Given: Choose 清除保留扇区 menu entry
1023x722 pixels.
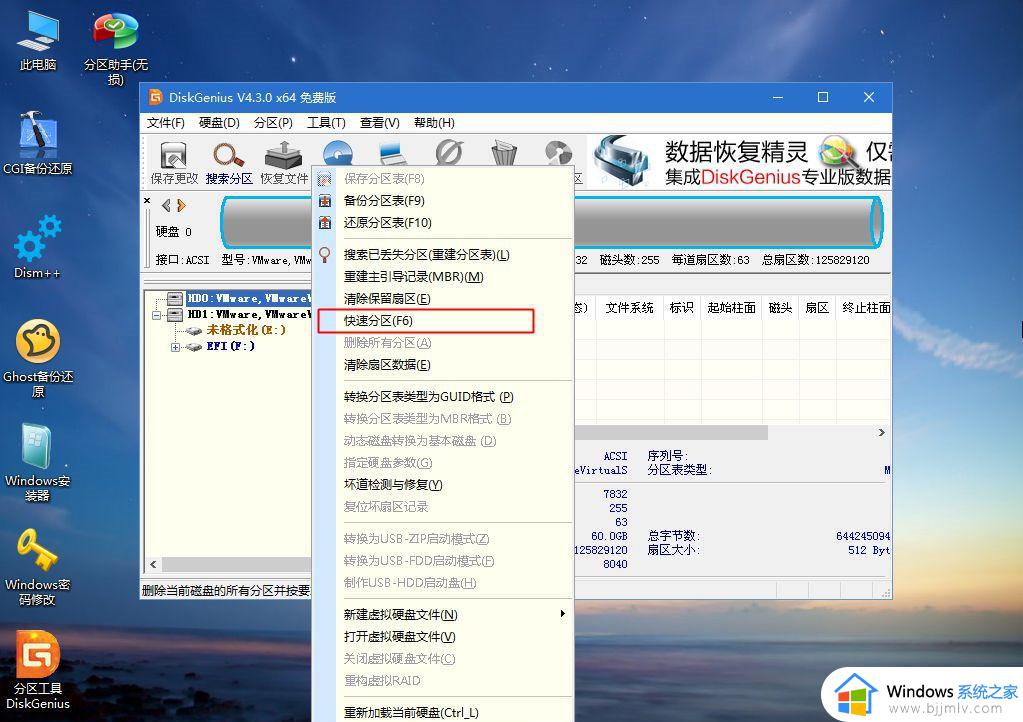Looking at the screenshot, I should pyautogui.click(x=444, y=299).
